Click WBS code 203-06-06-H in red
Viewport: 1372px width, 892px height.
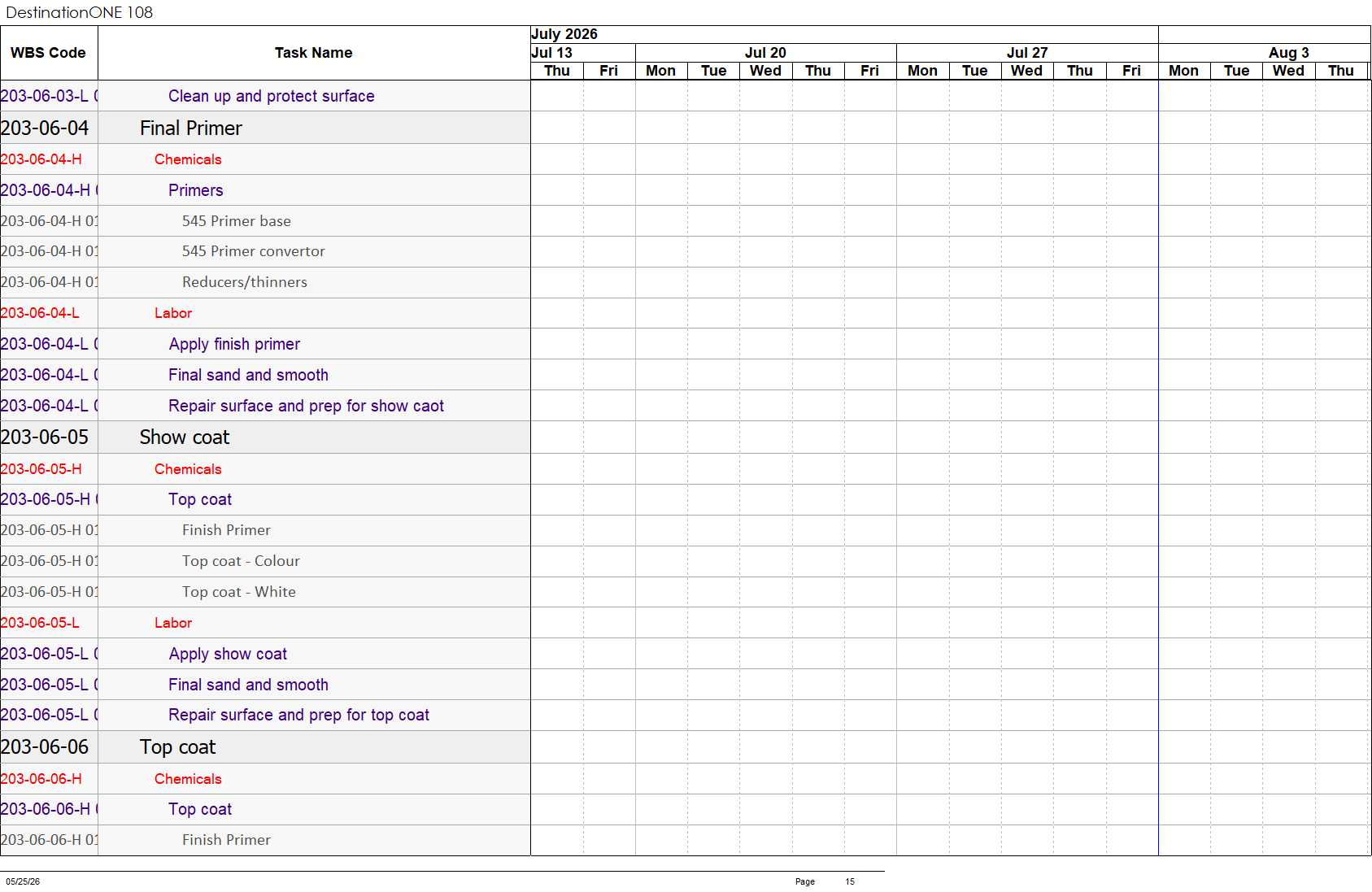click(x=41, y=779)
